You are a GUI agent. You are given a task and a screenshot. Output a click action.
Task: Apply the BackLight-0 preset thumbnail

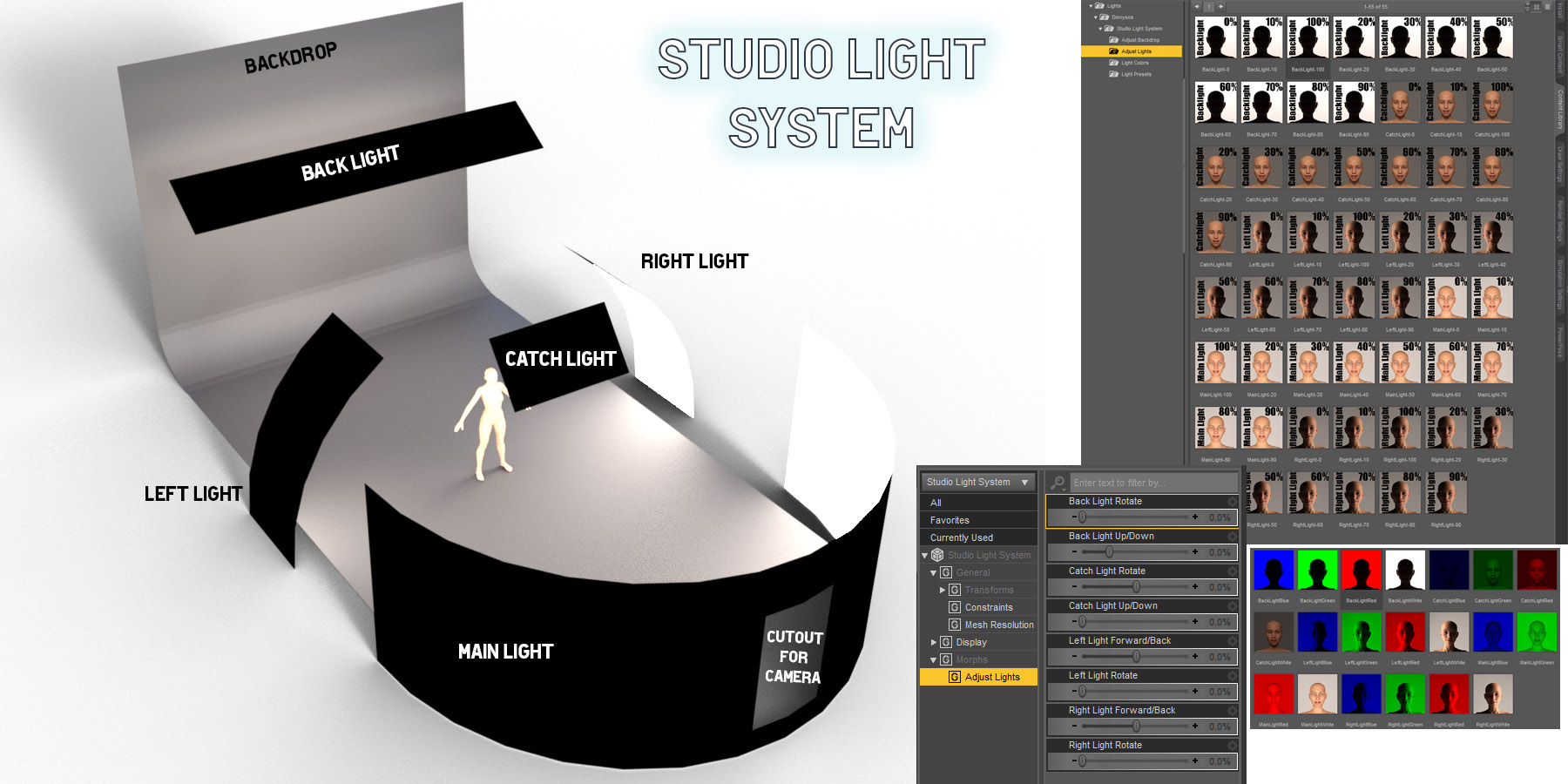(1216, 39)
